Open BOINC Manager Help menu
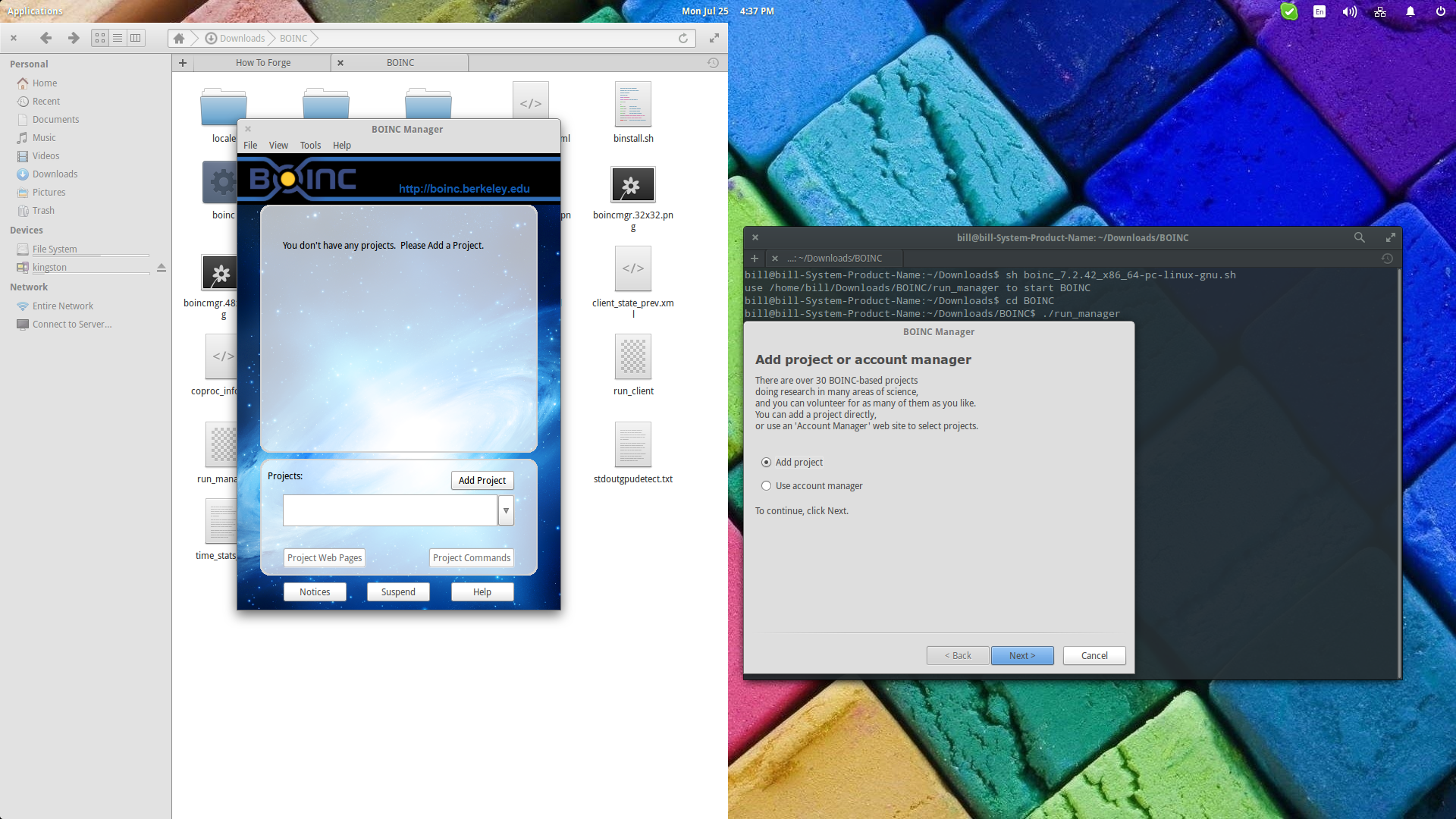The image size is (1456, 819). (342, 146)
